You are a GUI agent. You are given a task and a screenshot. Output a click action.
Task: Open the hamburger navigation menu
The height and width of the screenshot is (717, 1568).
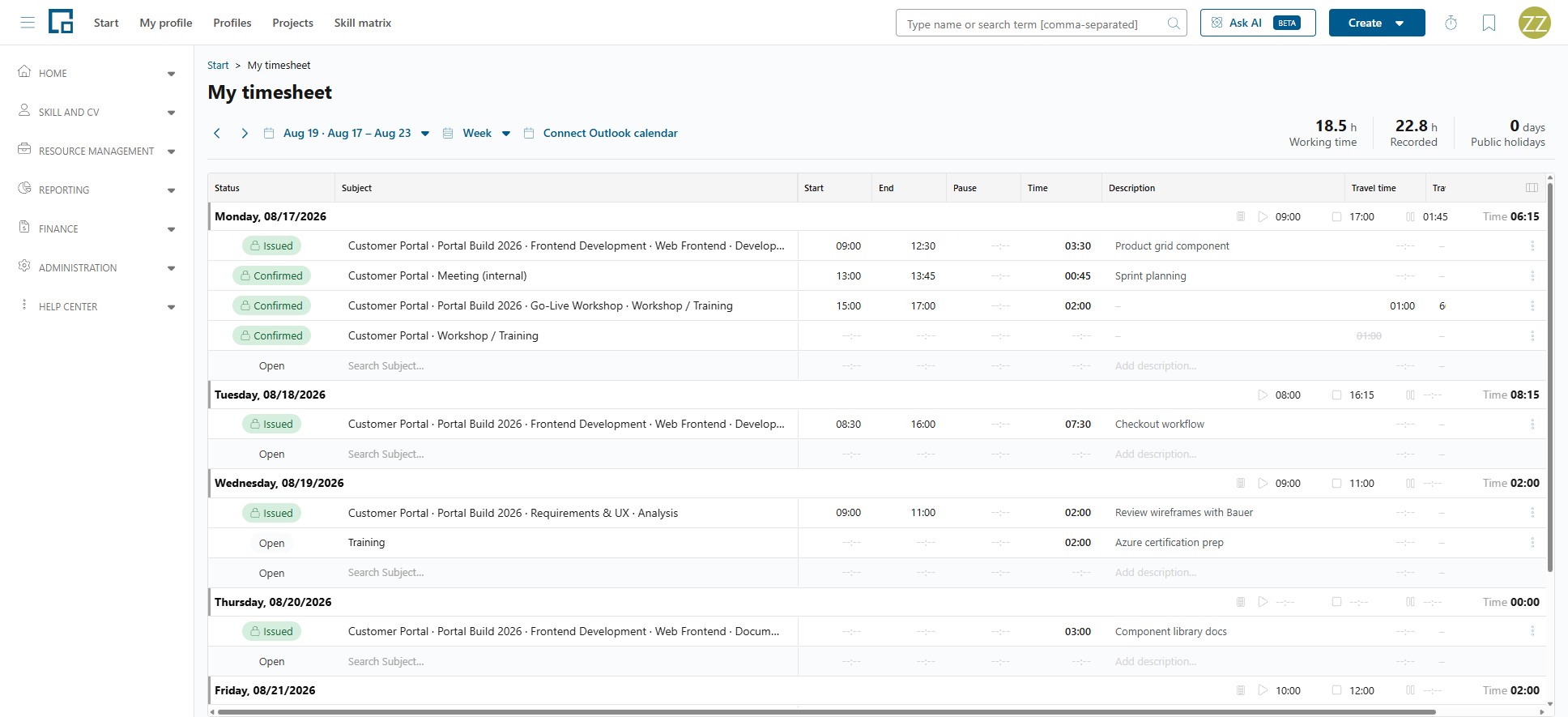tap(28, 23)
